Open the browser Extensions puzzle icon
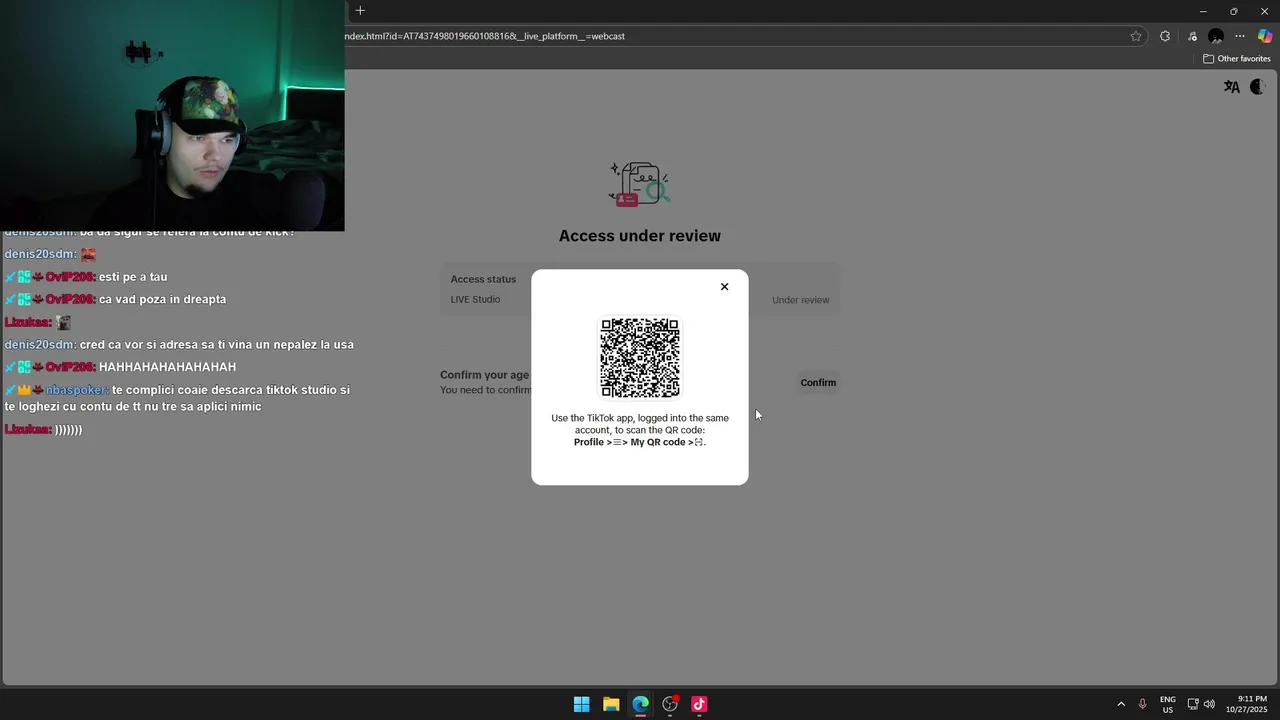 (1165, 36)
